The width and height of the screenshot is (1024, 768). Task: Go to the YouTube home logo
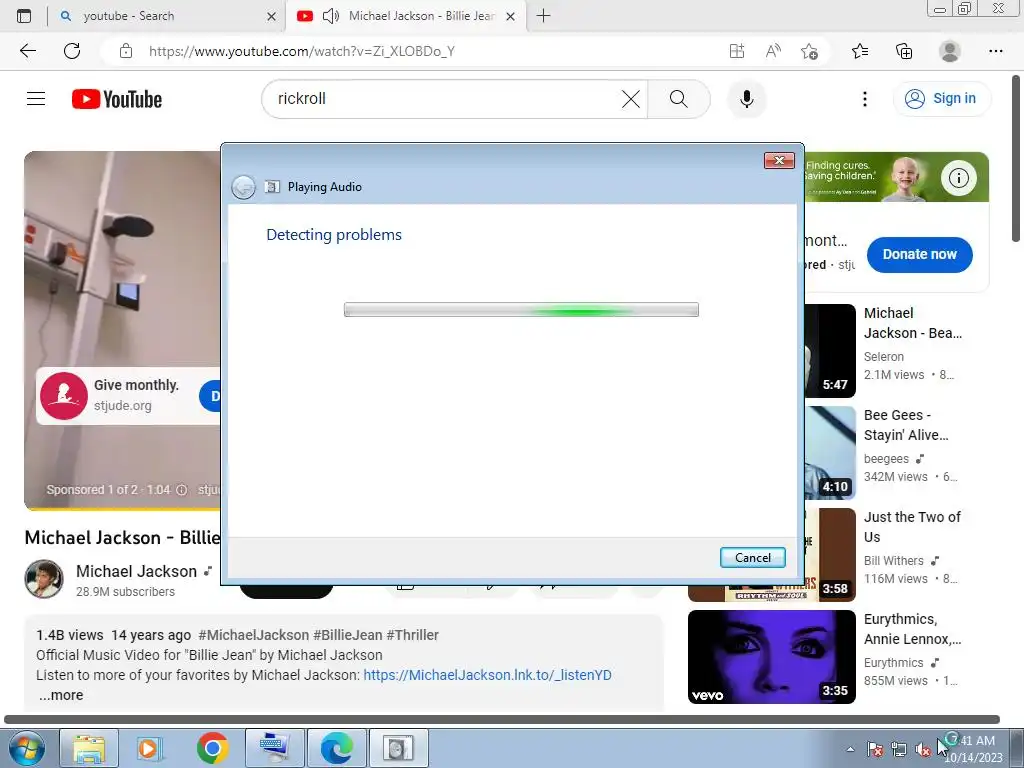(x=117, y=99)
